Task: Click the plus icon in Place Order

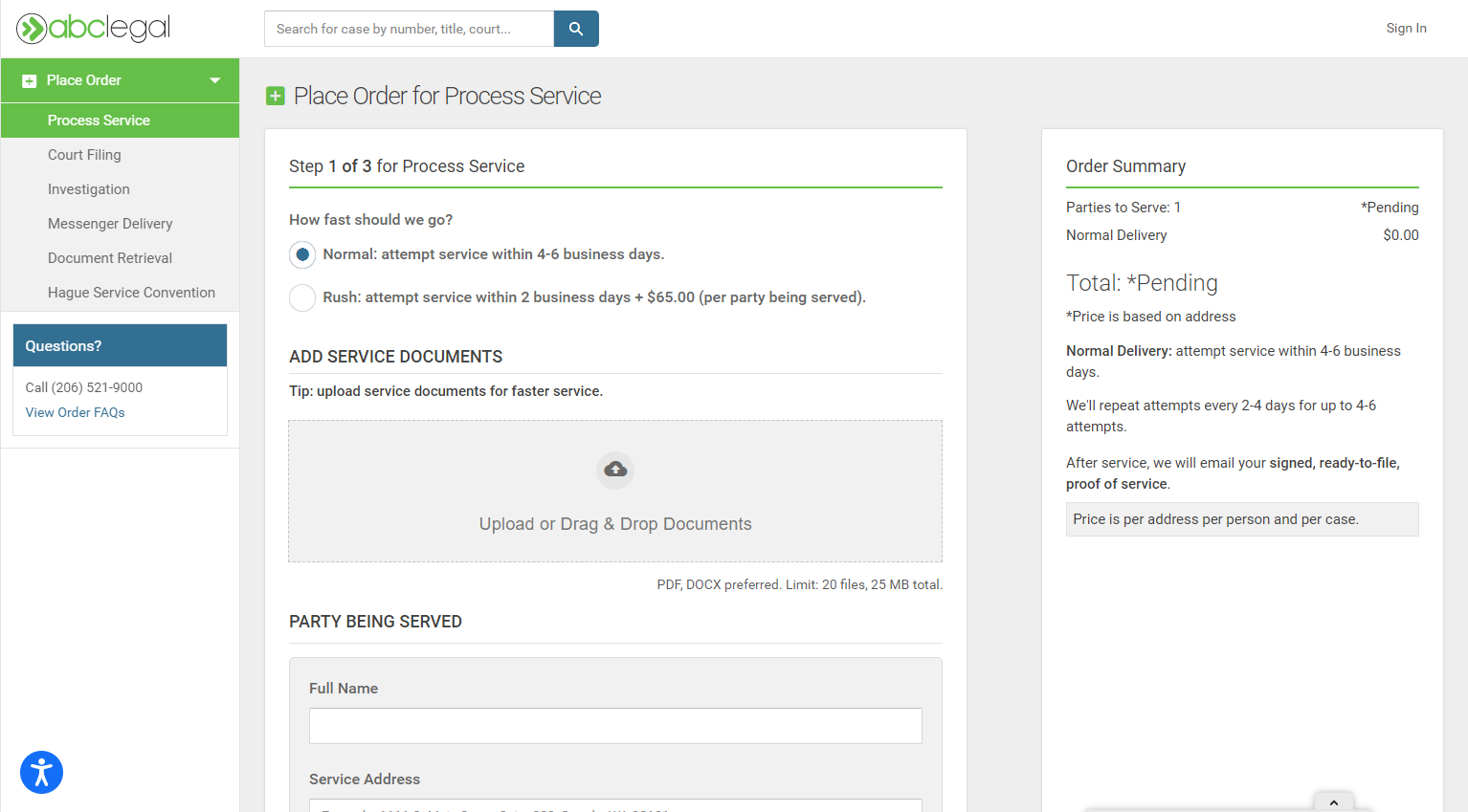Action: point(30,81)
